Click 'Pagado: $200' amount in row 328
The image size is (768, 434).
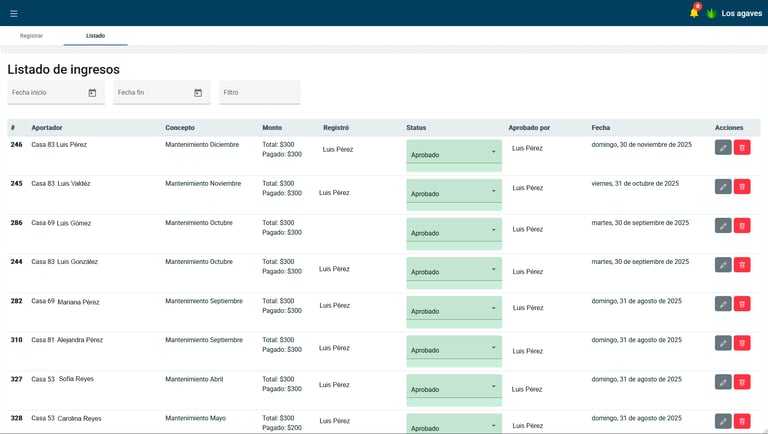click(282, 428)
